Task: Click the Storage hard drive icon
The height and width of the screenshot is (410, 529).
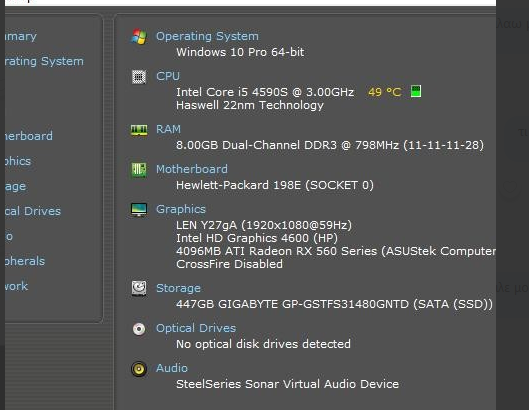Action: tap(139, 288)
